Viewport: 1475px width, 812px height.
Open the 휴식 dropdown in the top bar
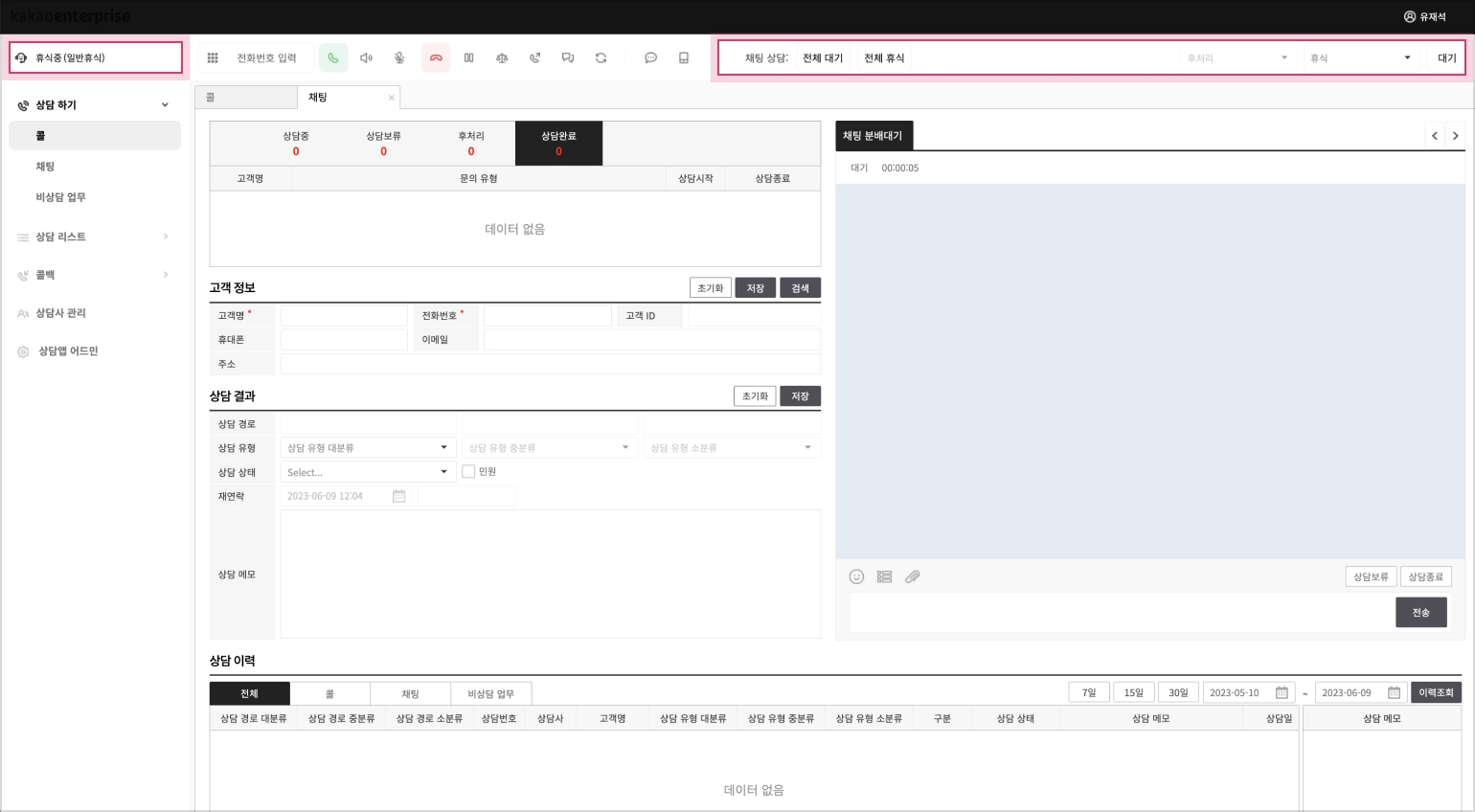(x=1360, y=58)
